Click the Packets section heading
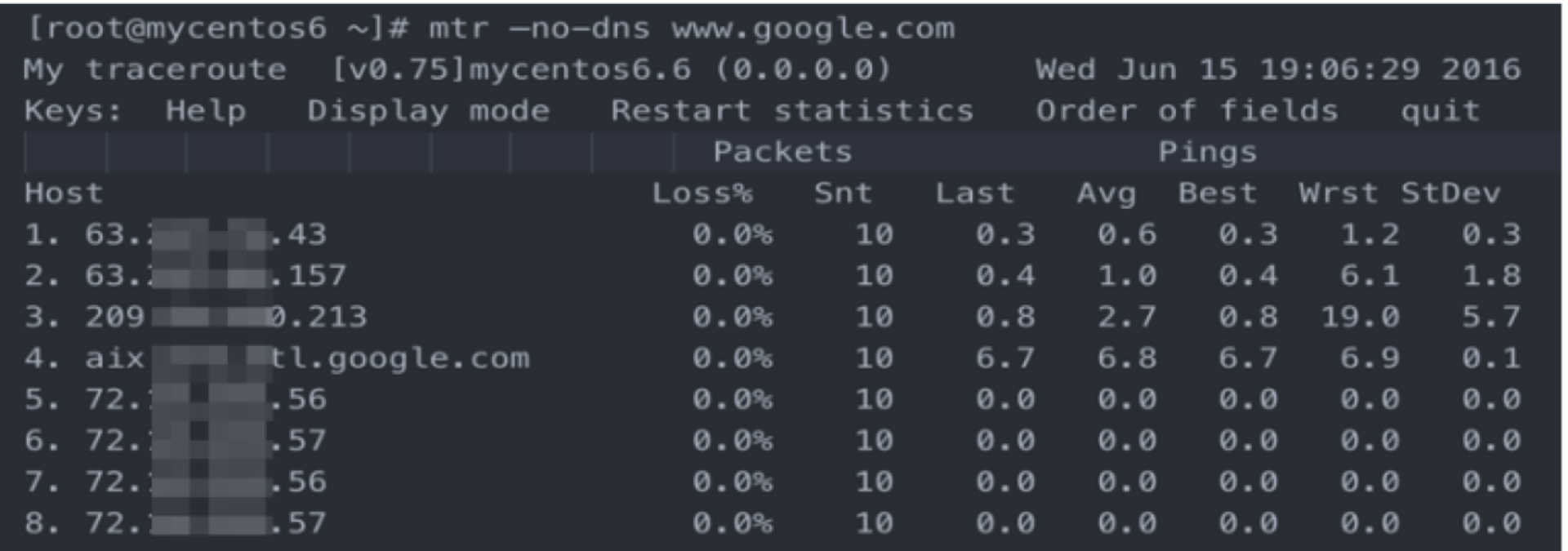This screenshot has height=551, width=1568. (782, 152)
